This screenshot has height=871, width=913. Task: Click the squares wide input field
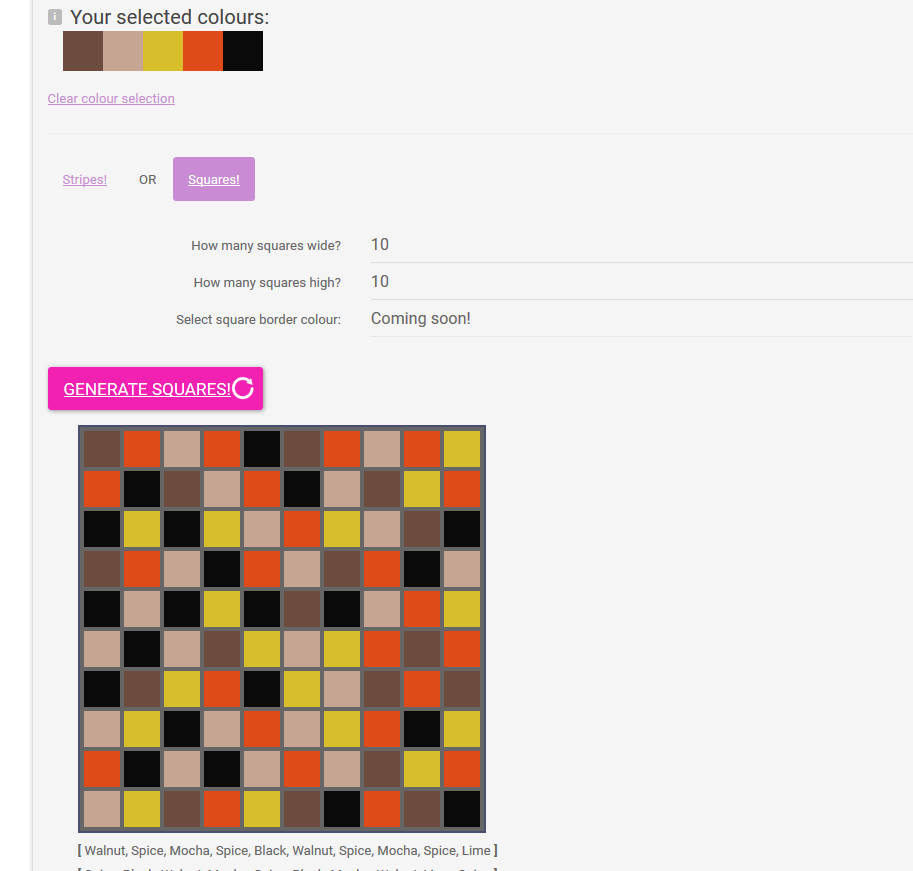[640, 245]
